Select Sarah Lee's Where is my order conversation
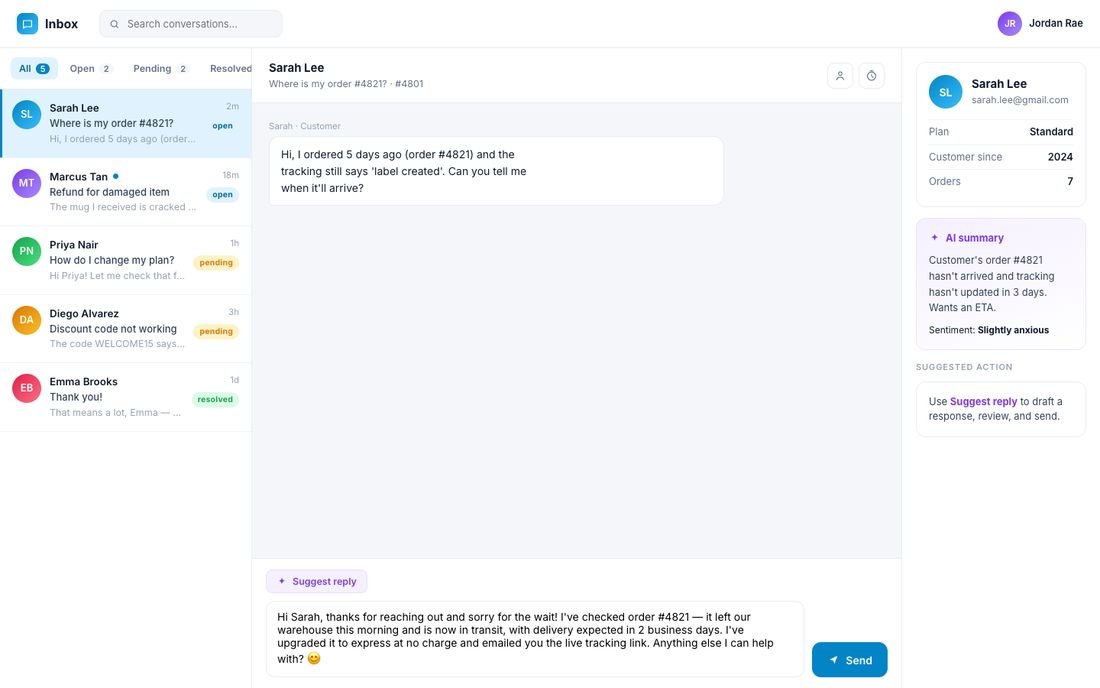The image size is (1100, 688). click(126, 123)
